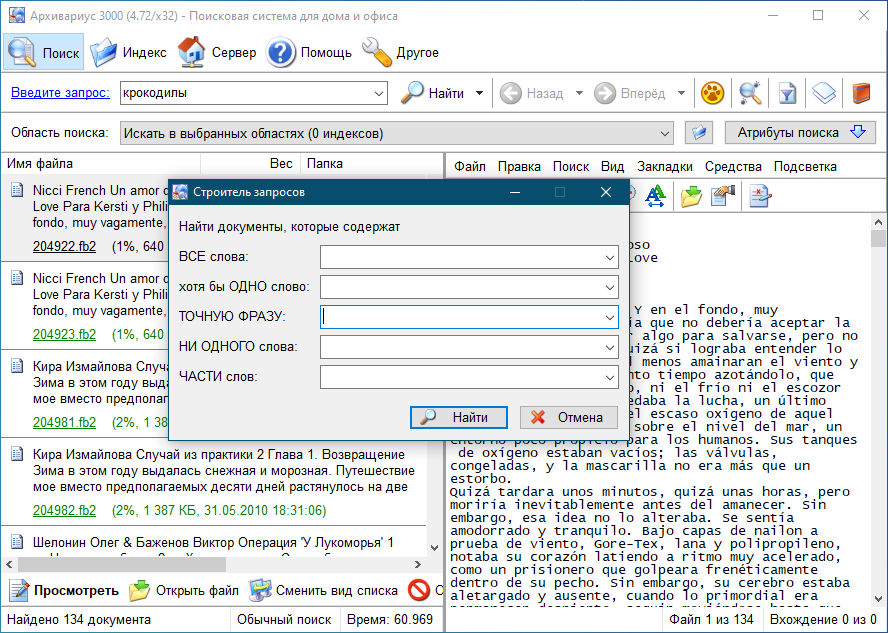Image resolution: width=888 pixels, height=633 pixels.
Task: Open the Область поиска combo box
Action: point(396,133)
